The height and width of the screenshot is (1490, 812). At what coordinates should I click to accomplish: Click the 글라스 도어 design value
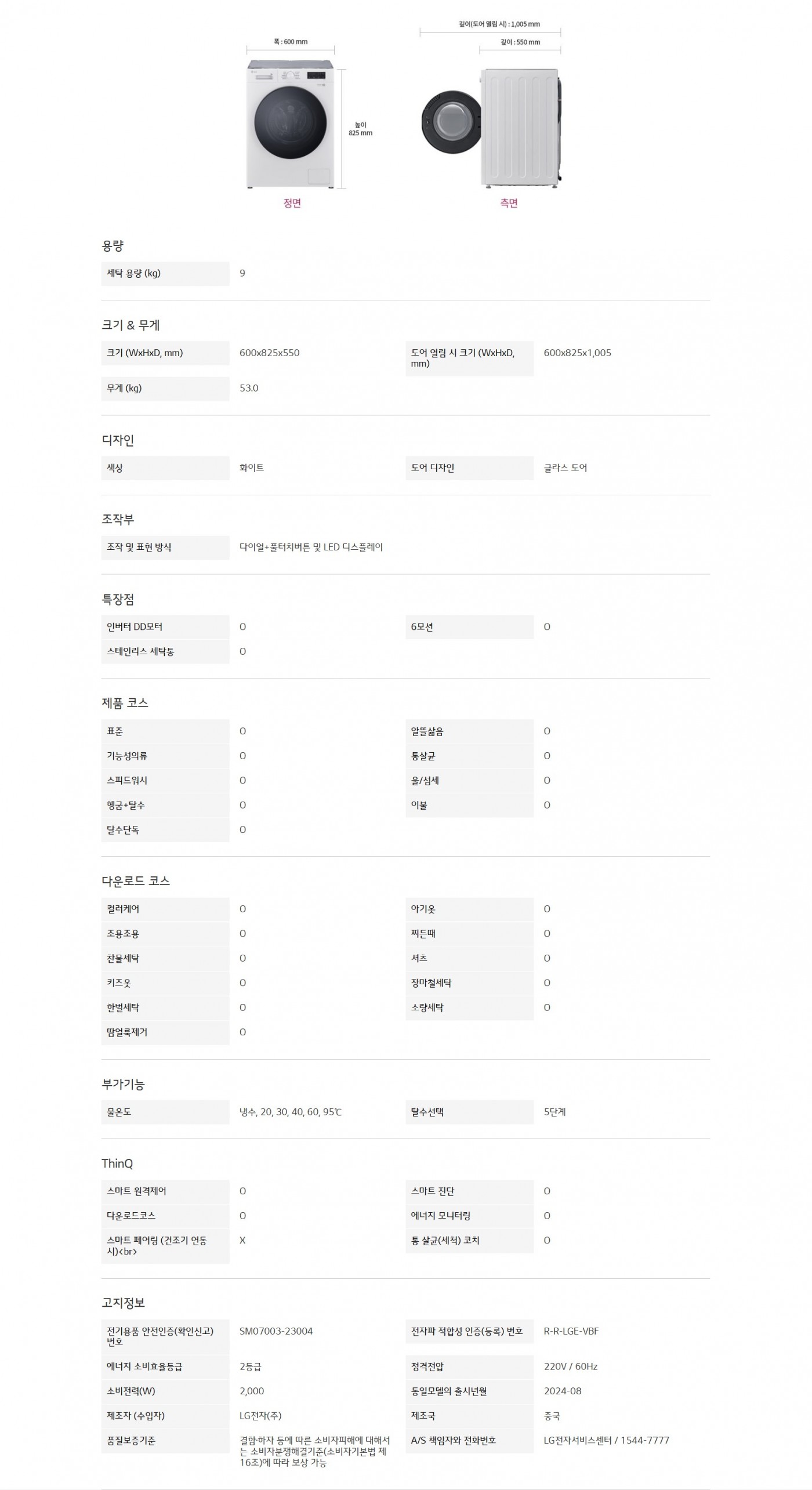[565, 467]
